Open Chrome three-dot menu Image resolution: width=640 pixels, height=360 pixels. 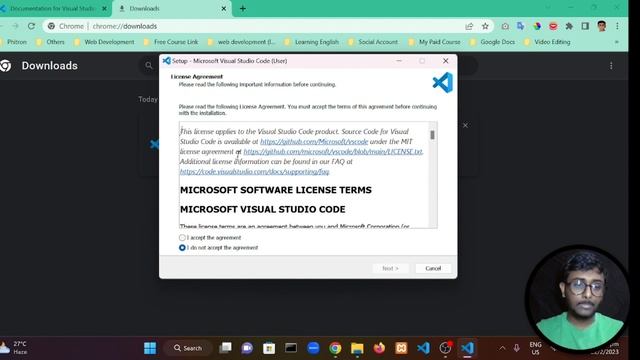pyautogui.click(x=617, y=26)
